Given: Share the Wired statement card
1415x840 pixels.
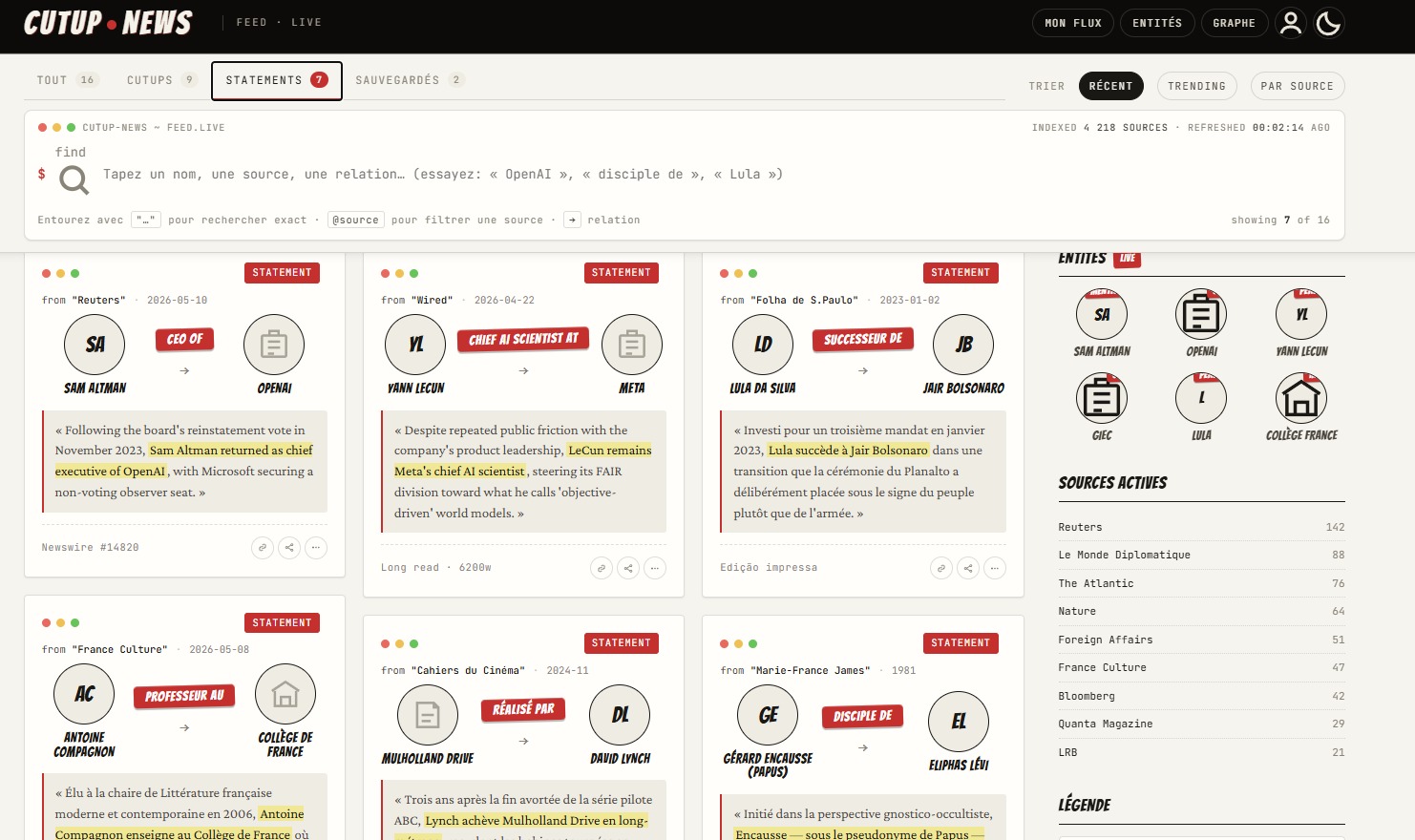Looking at the screenshot, I should click(x=628, y=568).
